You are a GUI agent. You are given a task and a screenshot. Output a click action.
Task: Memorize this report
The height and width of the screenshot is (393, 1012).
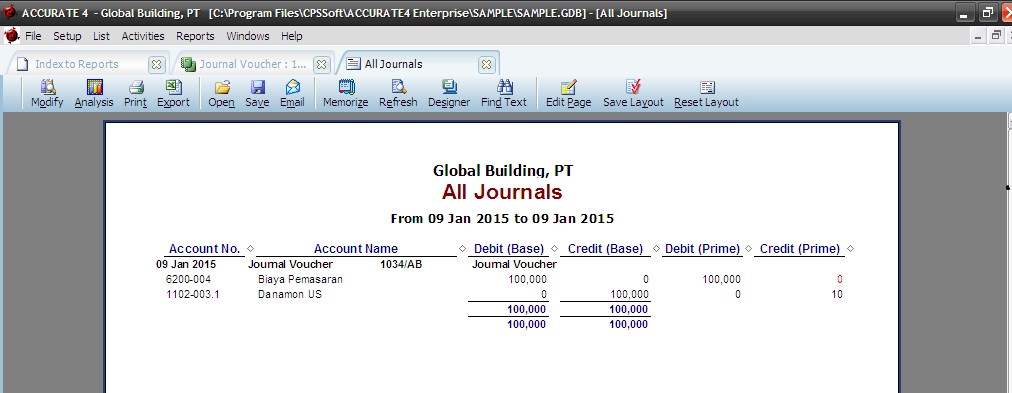point(345,94)
